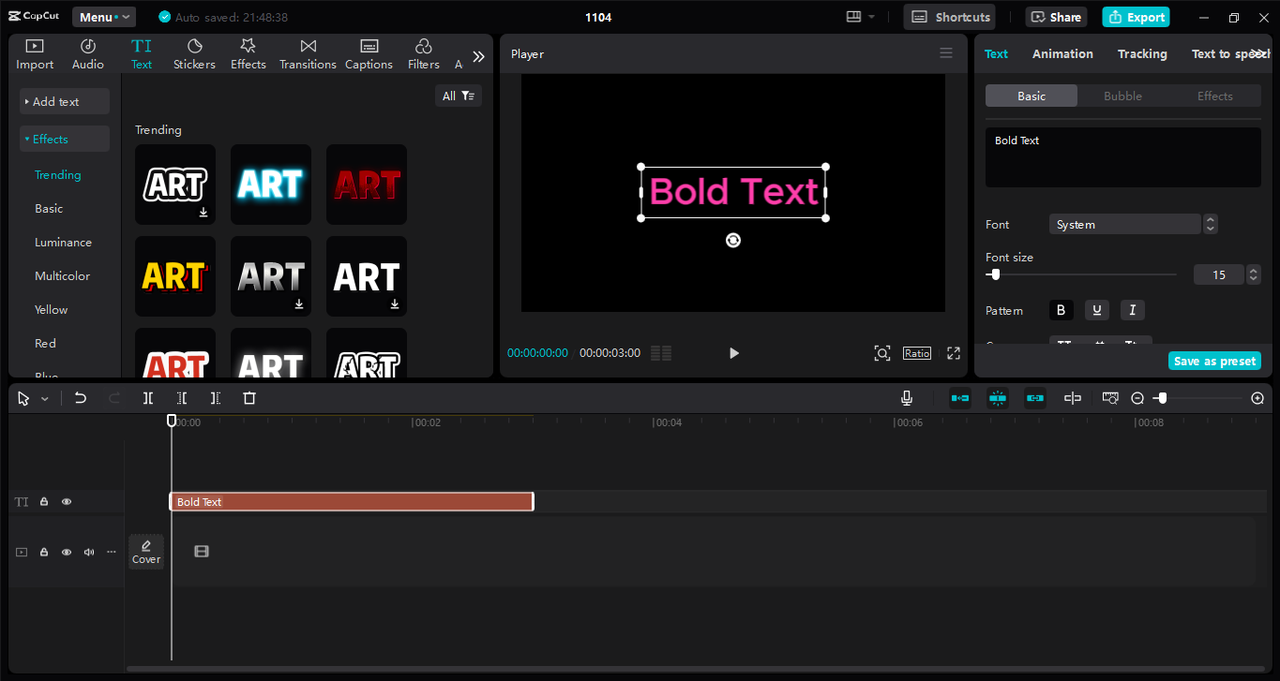Toggle preview axis icon
The image size is (1280, 681).
pyautogui.click(x=1072, y=398)
